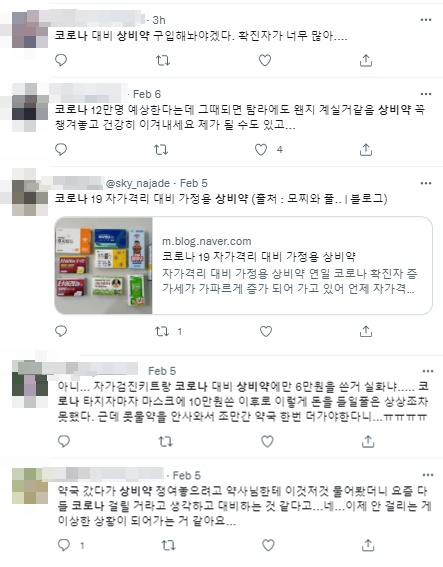Open more options on the @sky_najade tweet
The height and width of the screenshot is (567, 443).
pyautogui.click(x=426, y=183)
